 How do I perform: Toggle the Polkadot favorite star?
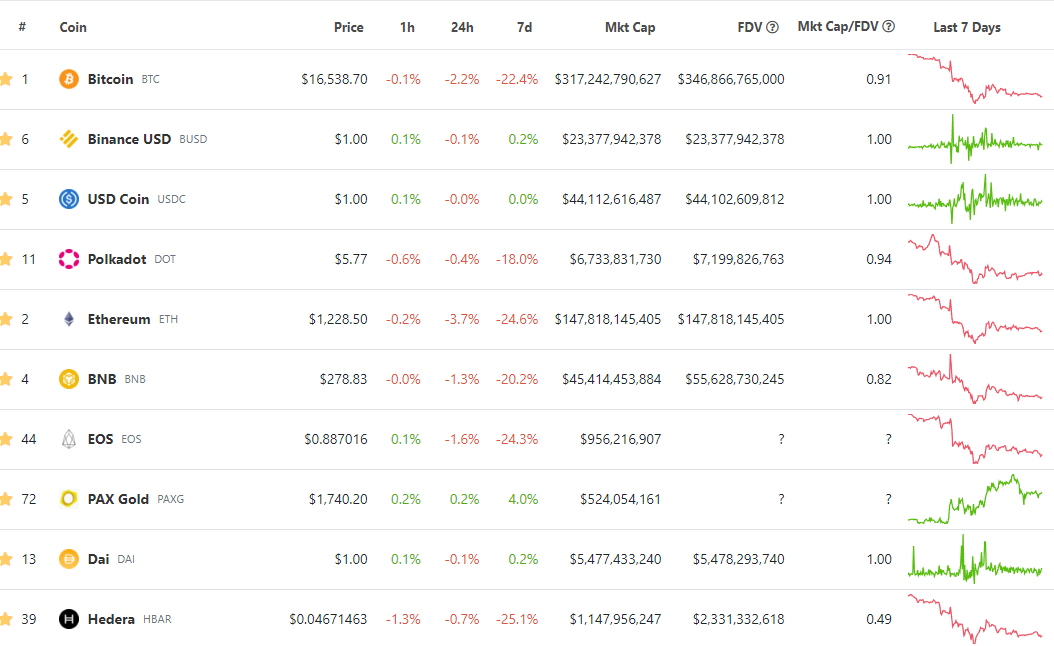[6, 259]
